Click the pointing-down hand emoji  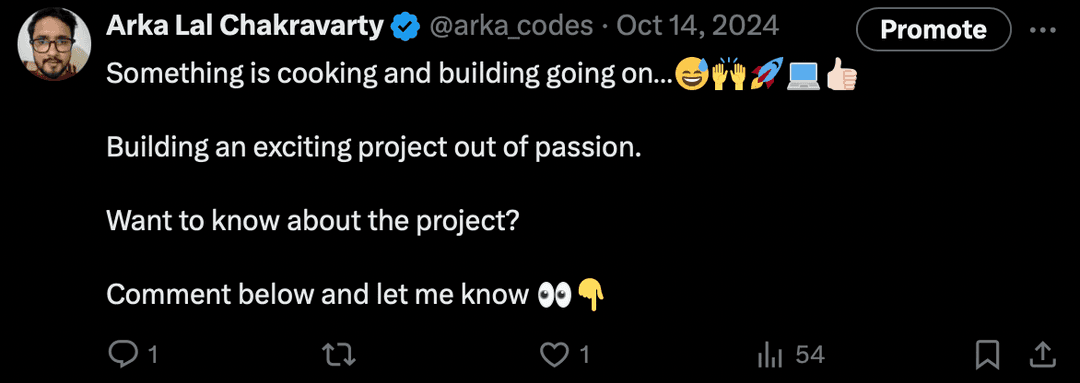coord(590,293)
